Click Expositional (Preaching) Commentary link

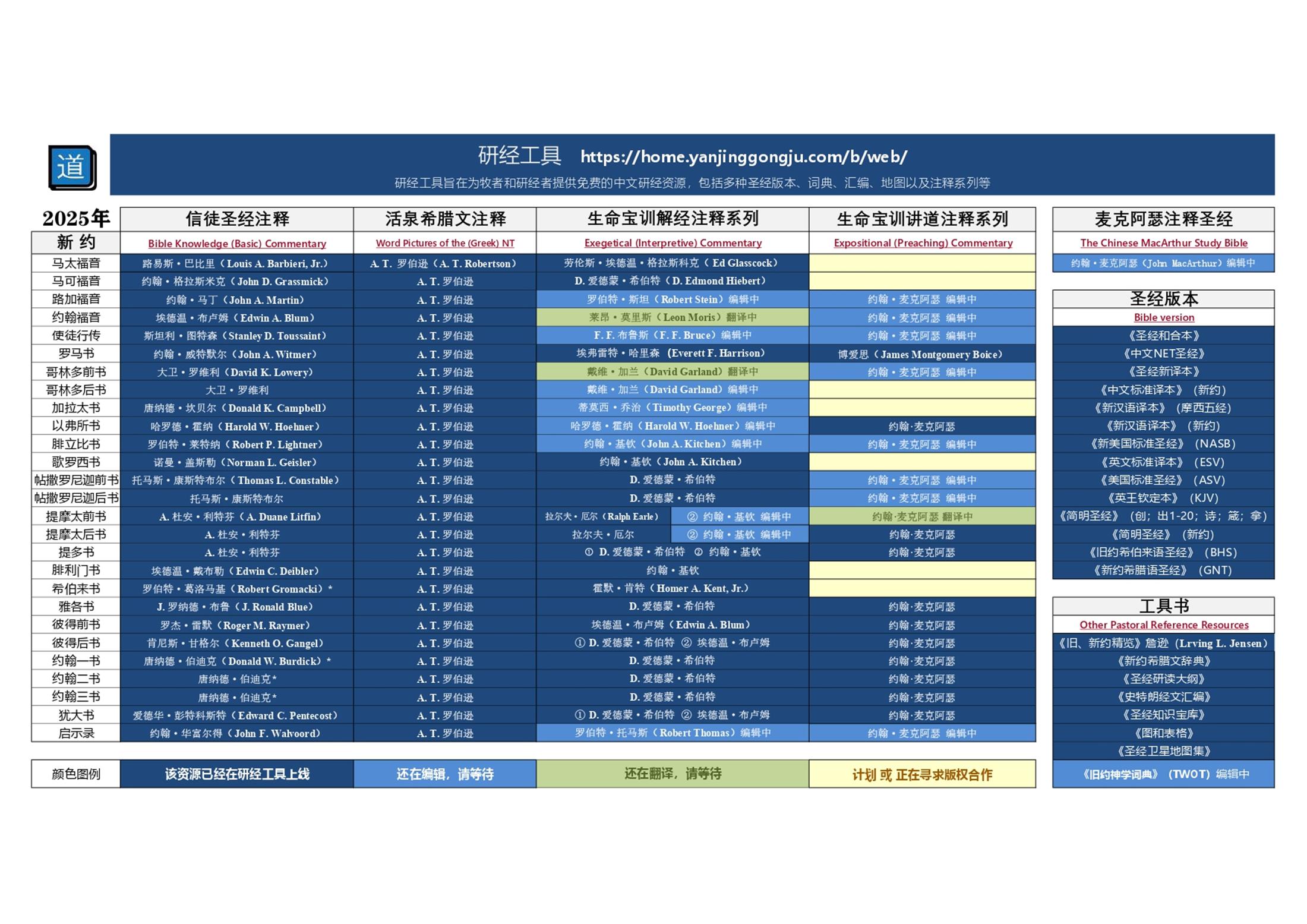click(x=923, y=243)
